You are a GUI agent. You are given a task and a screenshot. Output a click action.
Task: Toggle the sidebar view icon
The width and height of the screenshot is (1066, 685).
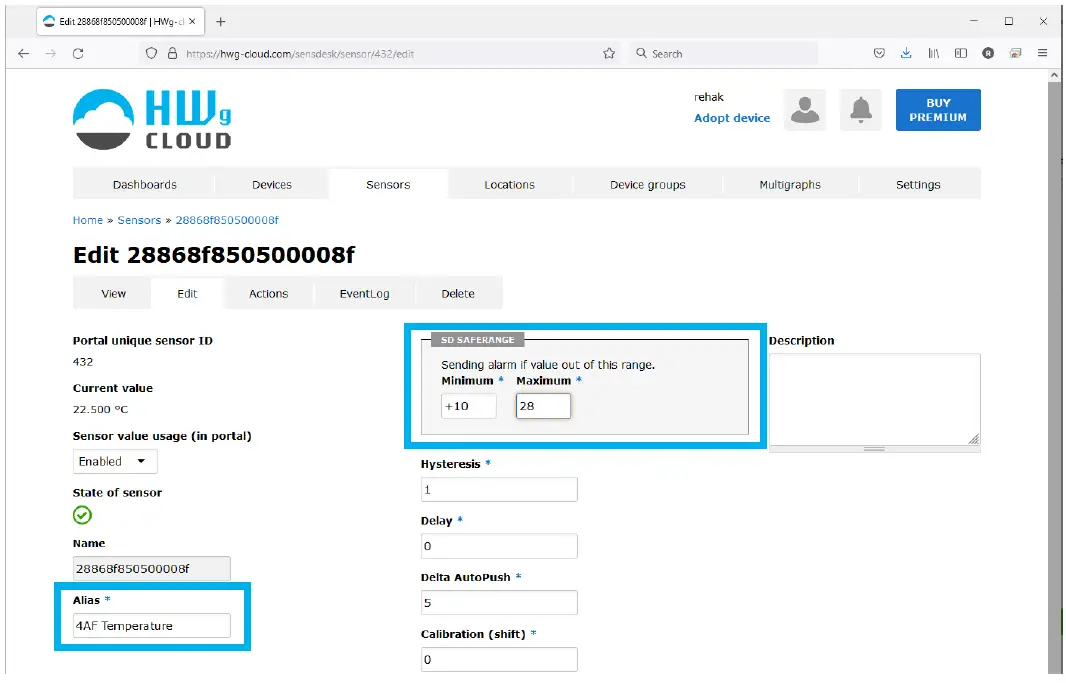961,53
